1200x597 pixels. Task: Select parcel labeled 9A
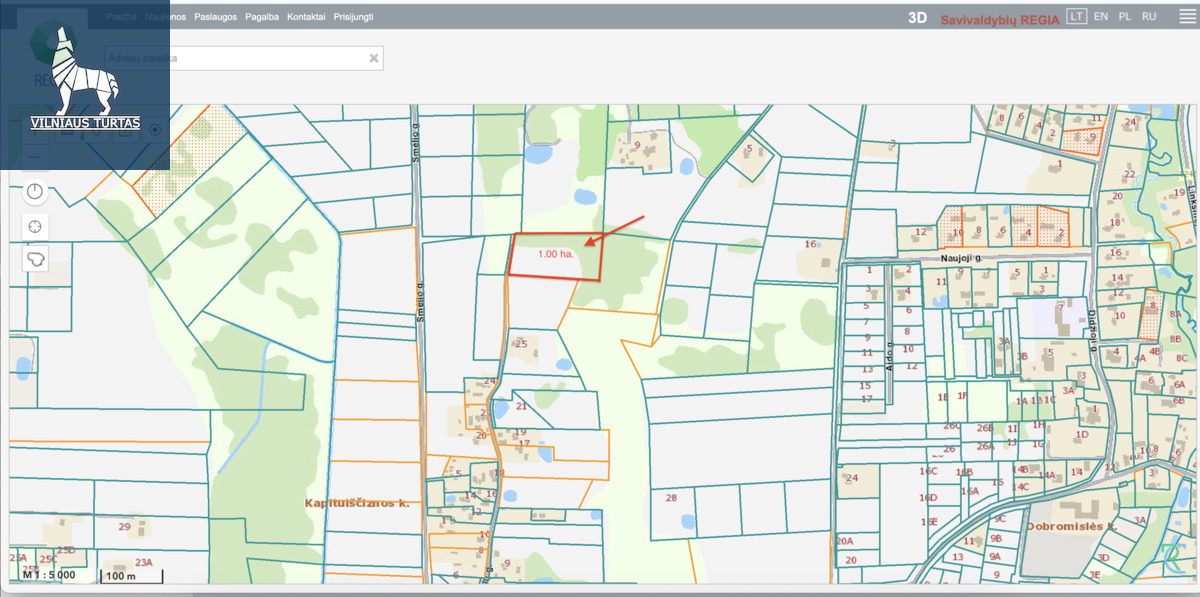(995, 556)
